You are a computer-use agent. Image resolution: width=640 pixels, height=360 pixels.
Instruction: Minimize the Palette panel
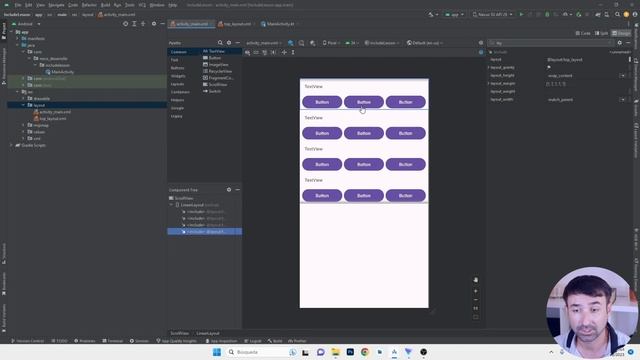[238, 42]
